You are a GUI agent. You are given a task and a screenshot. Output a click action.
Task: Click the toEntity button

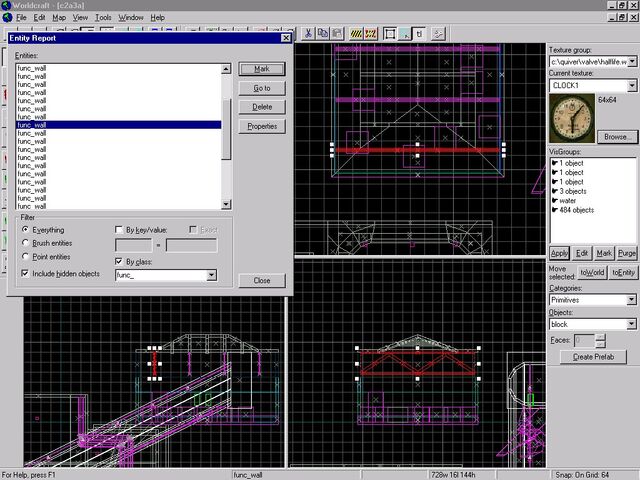coord(623,272)
